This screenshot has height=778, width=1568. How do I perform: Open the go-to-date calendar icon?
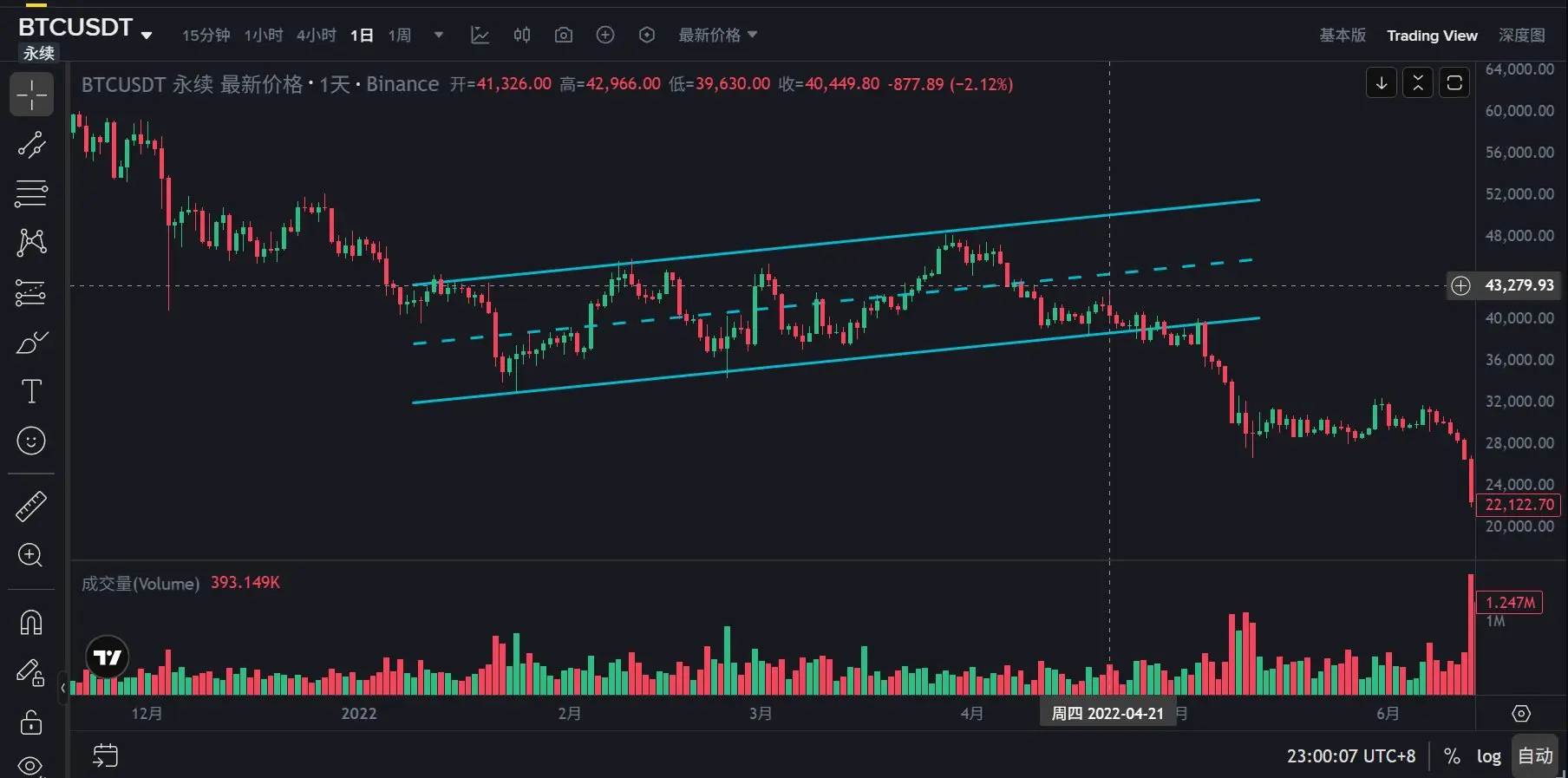105,755
